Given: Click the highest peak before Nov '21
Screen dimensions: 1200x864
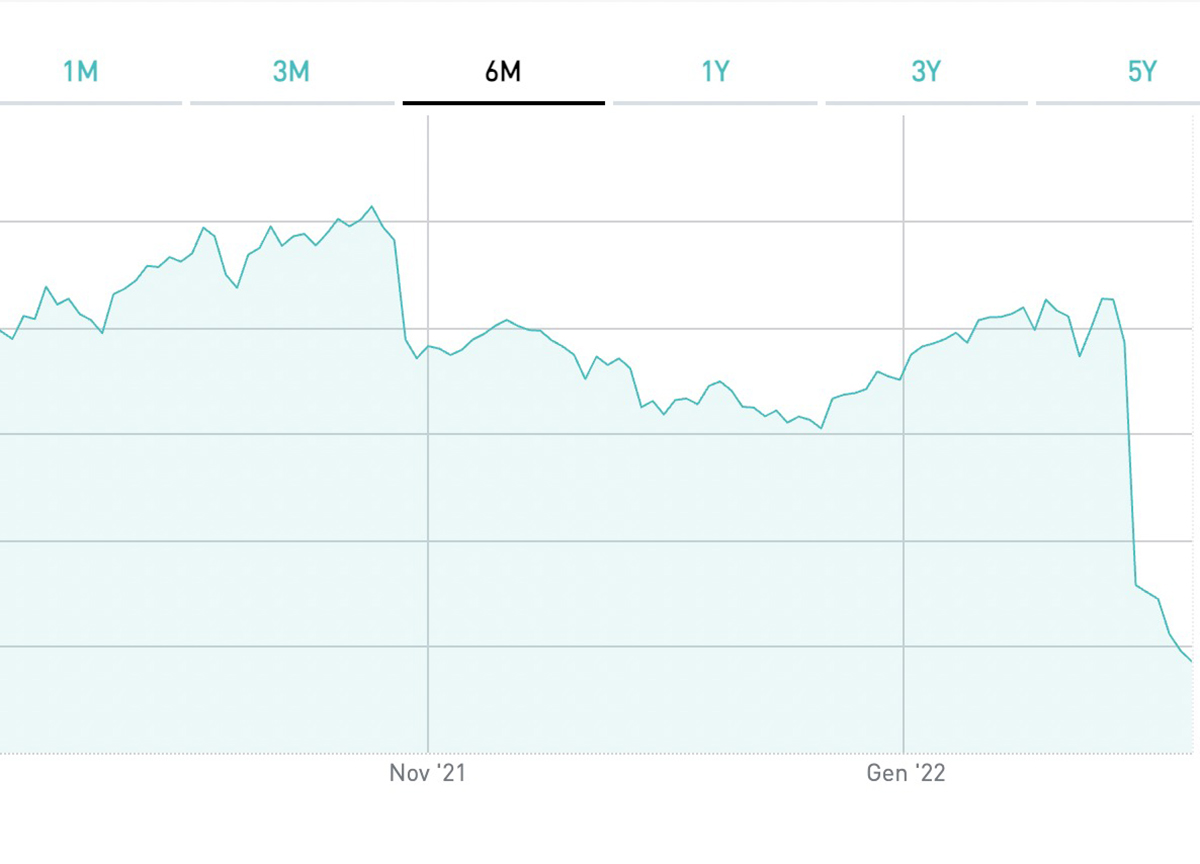Looking at the screenshot, I should 372,207.
